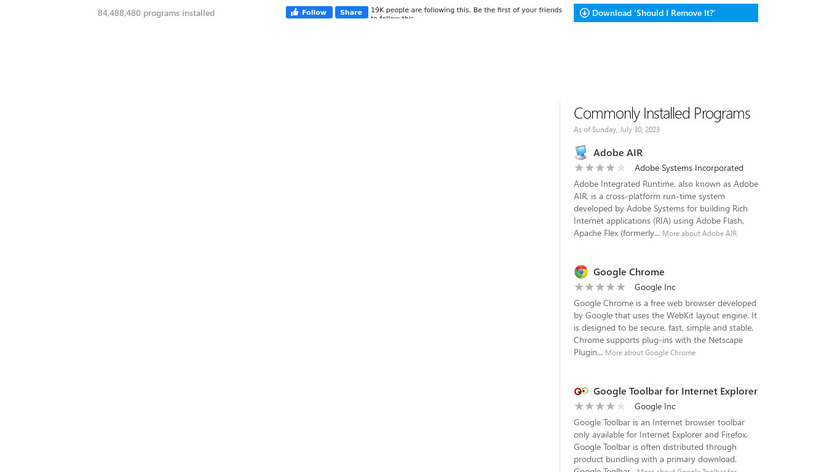Download 'Should I Remove It?' button
Image resolution: width=840 pixels, height=472 pixels.
pos(665,13)
